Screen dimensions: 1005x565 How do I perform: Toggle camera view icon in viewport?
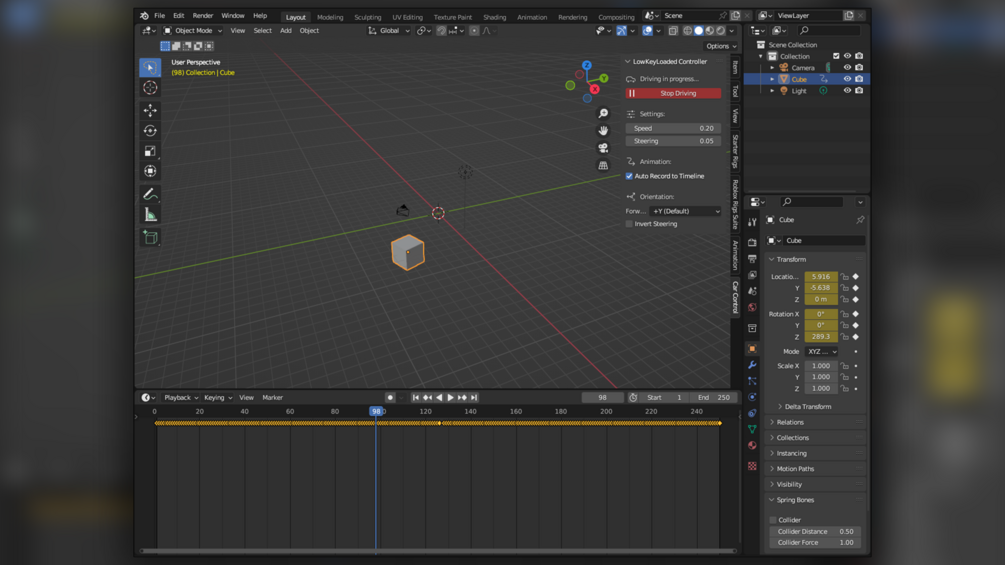coord(603,148)
